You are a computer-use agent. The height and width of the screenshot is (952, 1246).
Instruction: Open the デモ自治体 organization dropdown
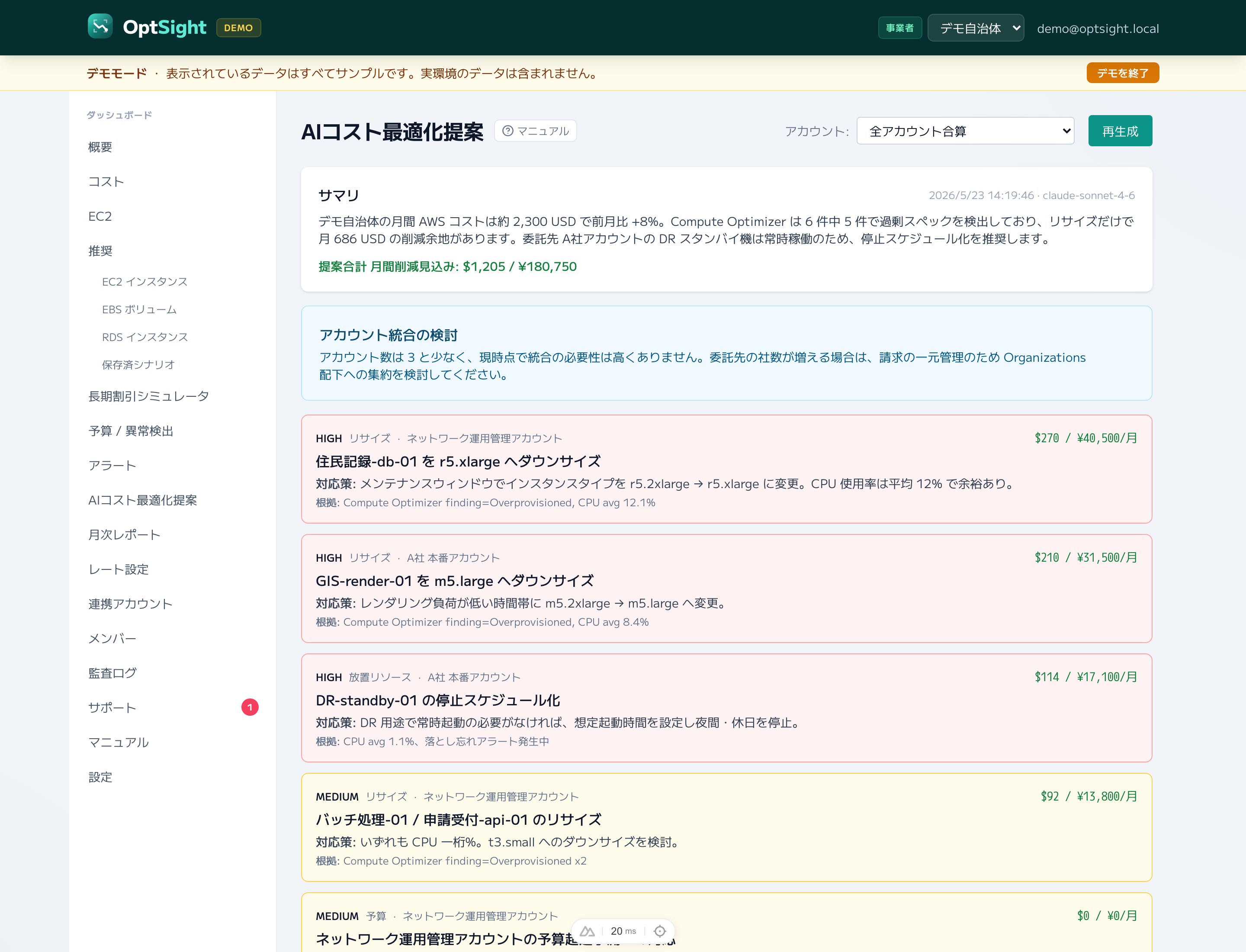(976, 28)
